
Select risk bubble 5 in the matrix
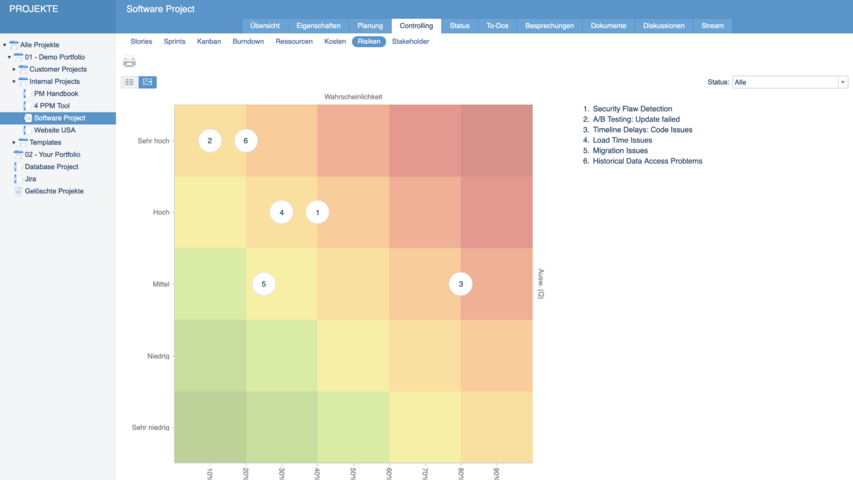(263, 284)
